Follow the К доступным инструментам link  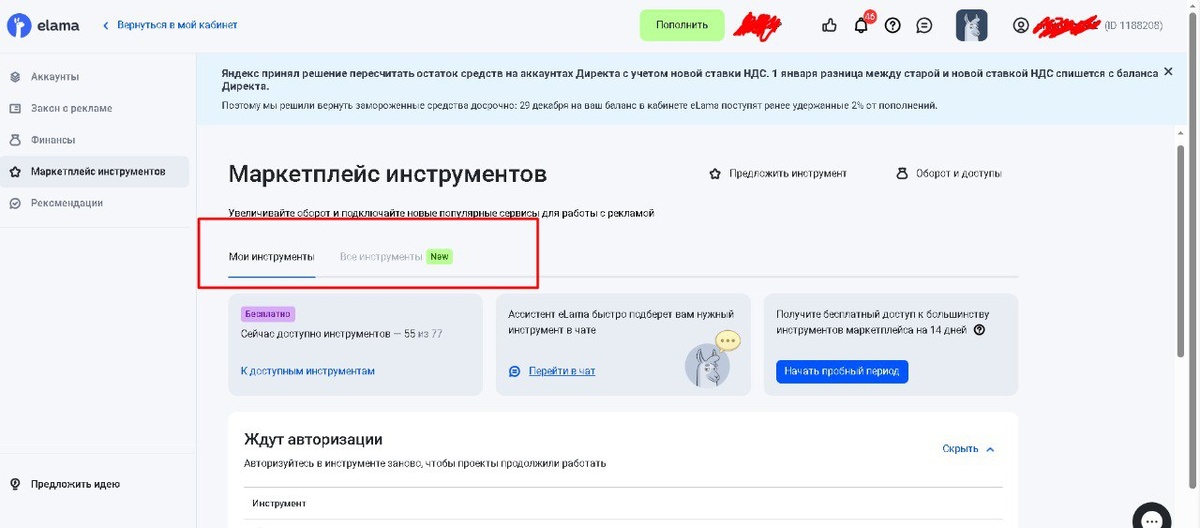click(308, 371)
